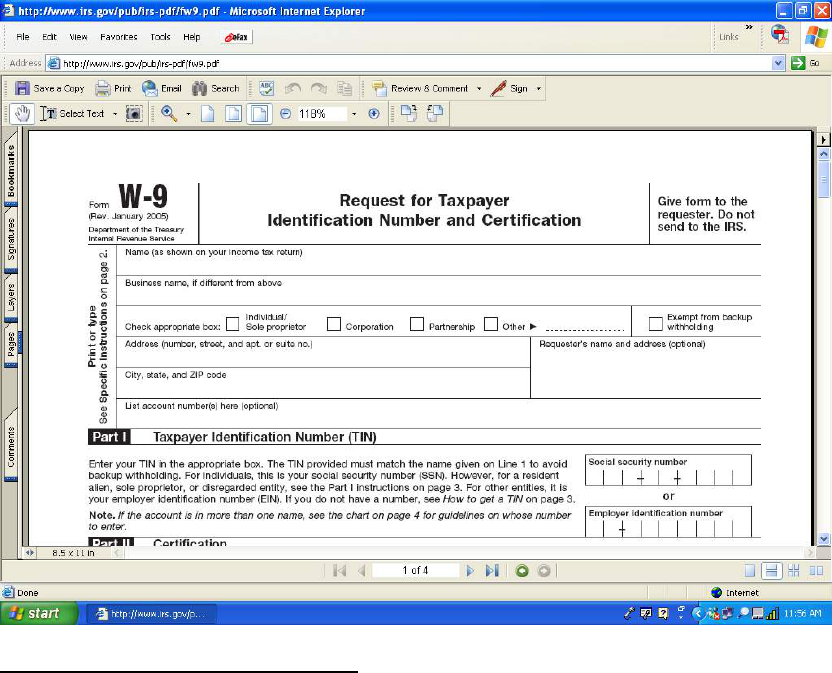Go to previous view green arrow

click(522, 571)
